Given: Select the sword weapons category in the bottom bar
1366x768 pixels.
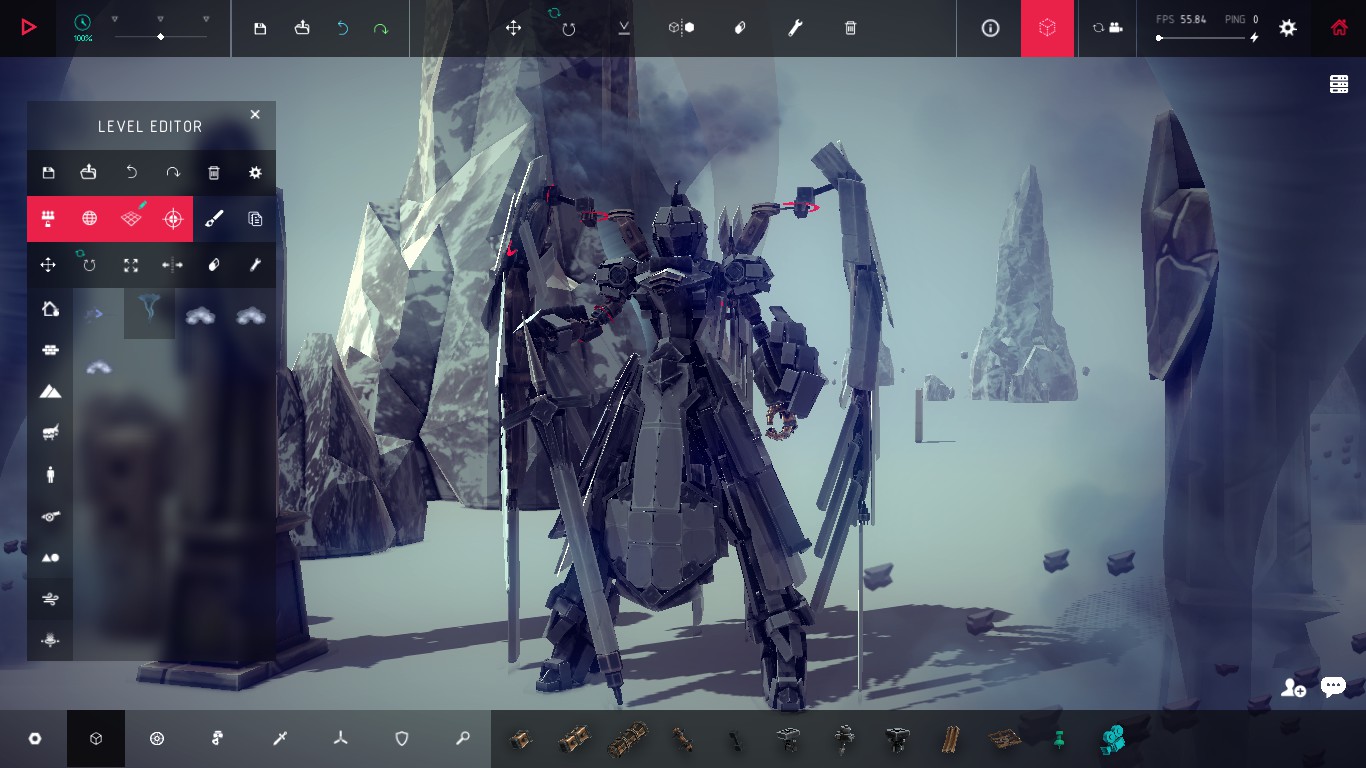Looking at the screenshot, I should coord(280,738).
